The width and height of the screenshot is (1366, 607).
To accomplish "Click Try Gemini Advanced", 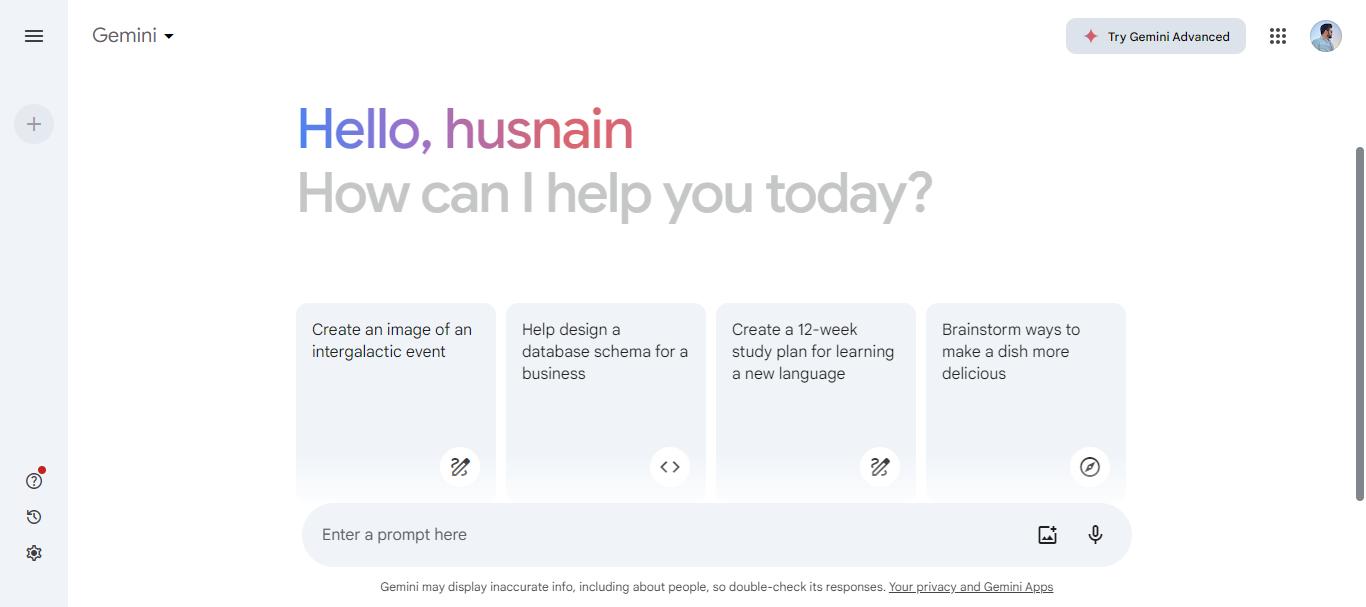I will (x=1155, y=36).
